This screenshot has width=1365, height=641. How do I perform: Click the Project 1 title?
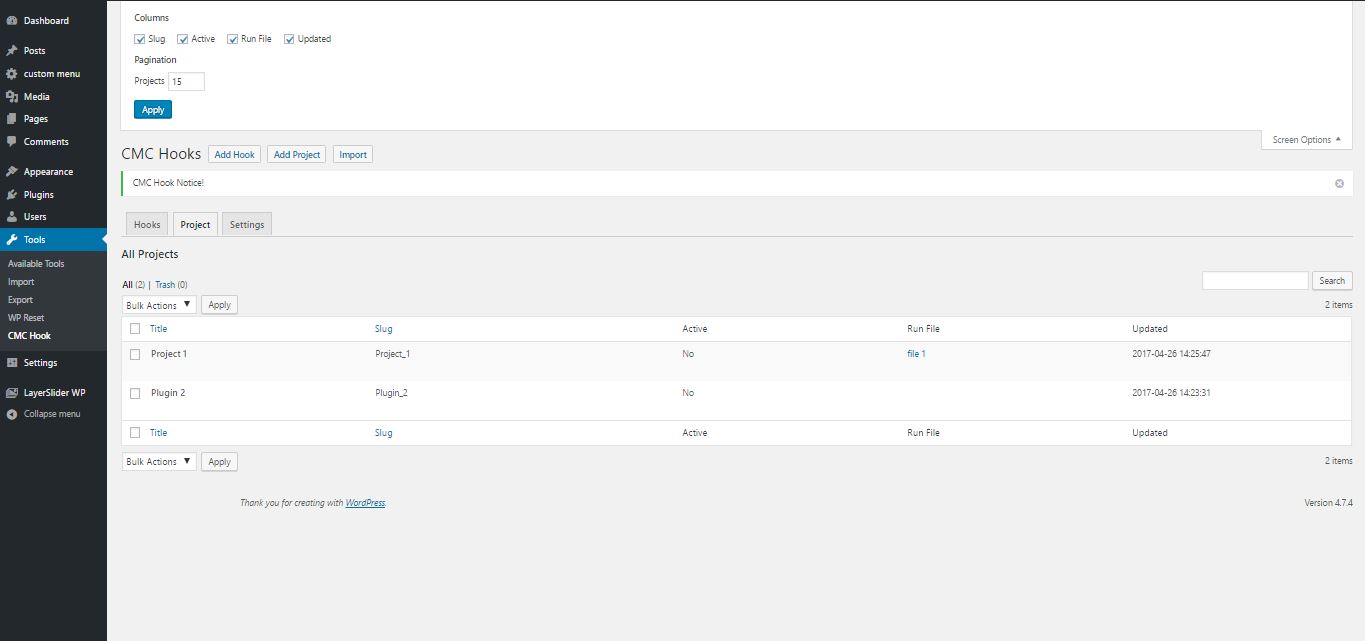click(169, 354)
